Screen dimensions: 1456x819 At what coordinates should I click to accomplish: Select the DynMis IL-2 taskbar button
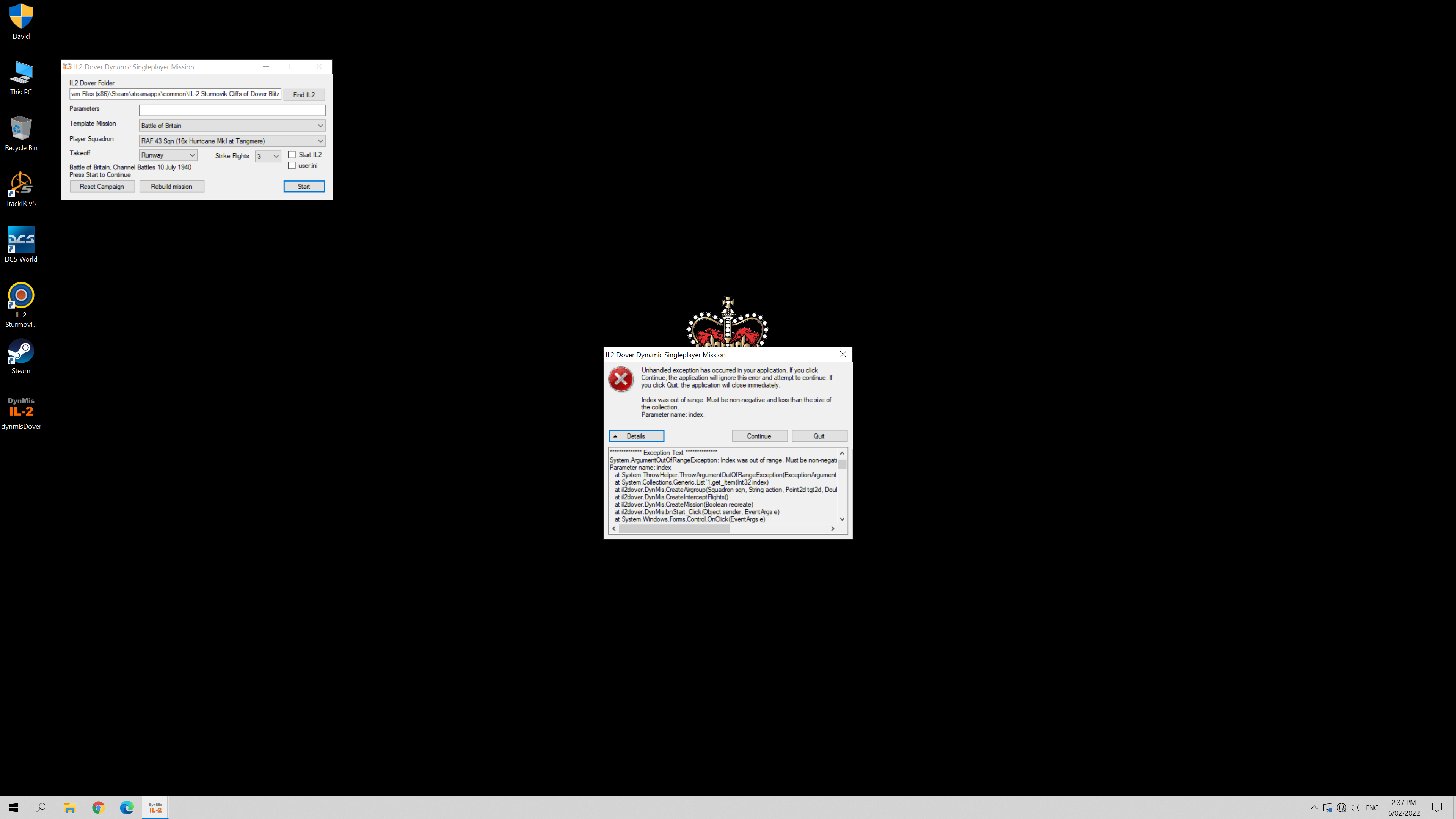(155, 808)
